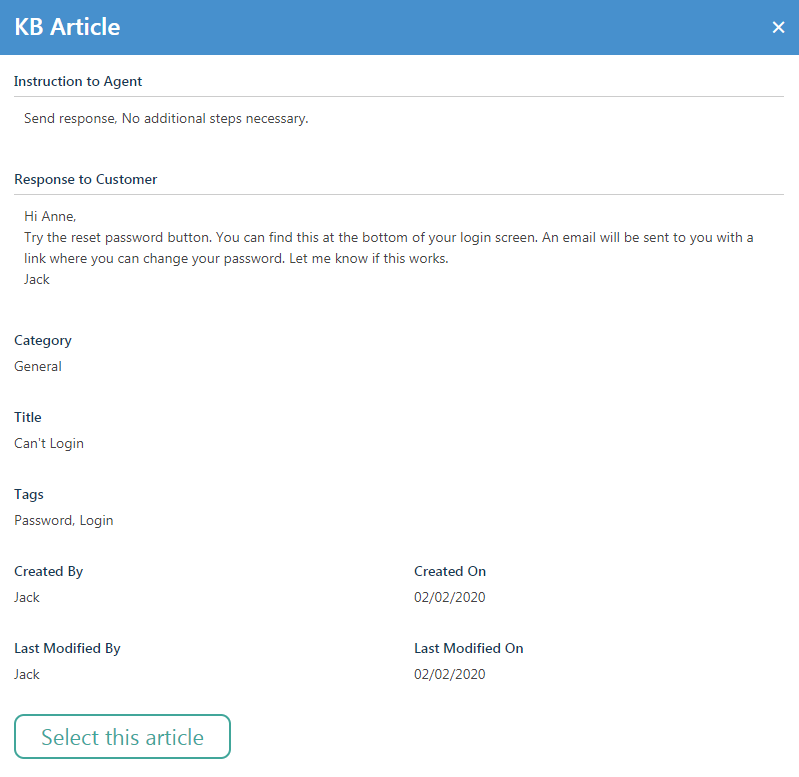Image resolution: width=799 pixels, height=777 pixels.
Task: Click the Created On label
Action: 450,571
